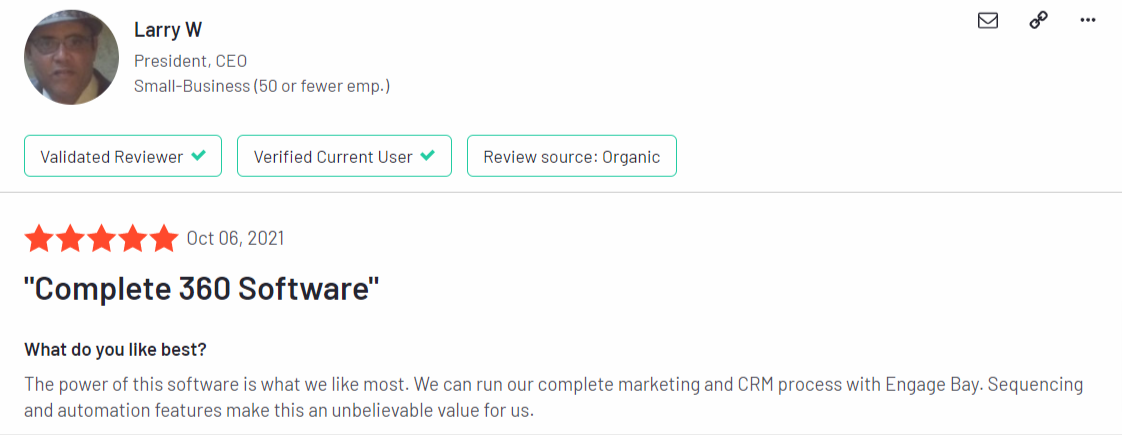The image size is (1122, 435).
Task: Click the Validated Reviewer label text
Action: click(111, 156)
